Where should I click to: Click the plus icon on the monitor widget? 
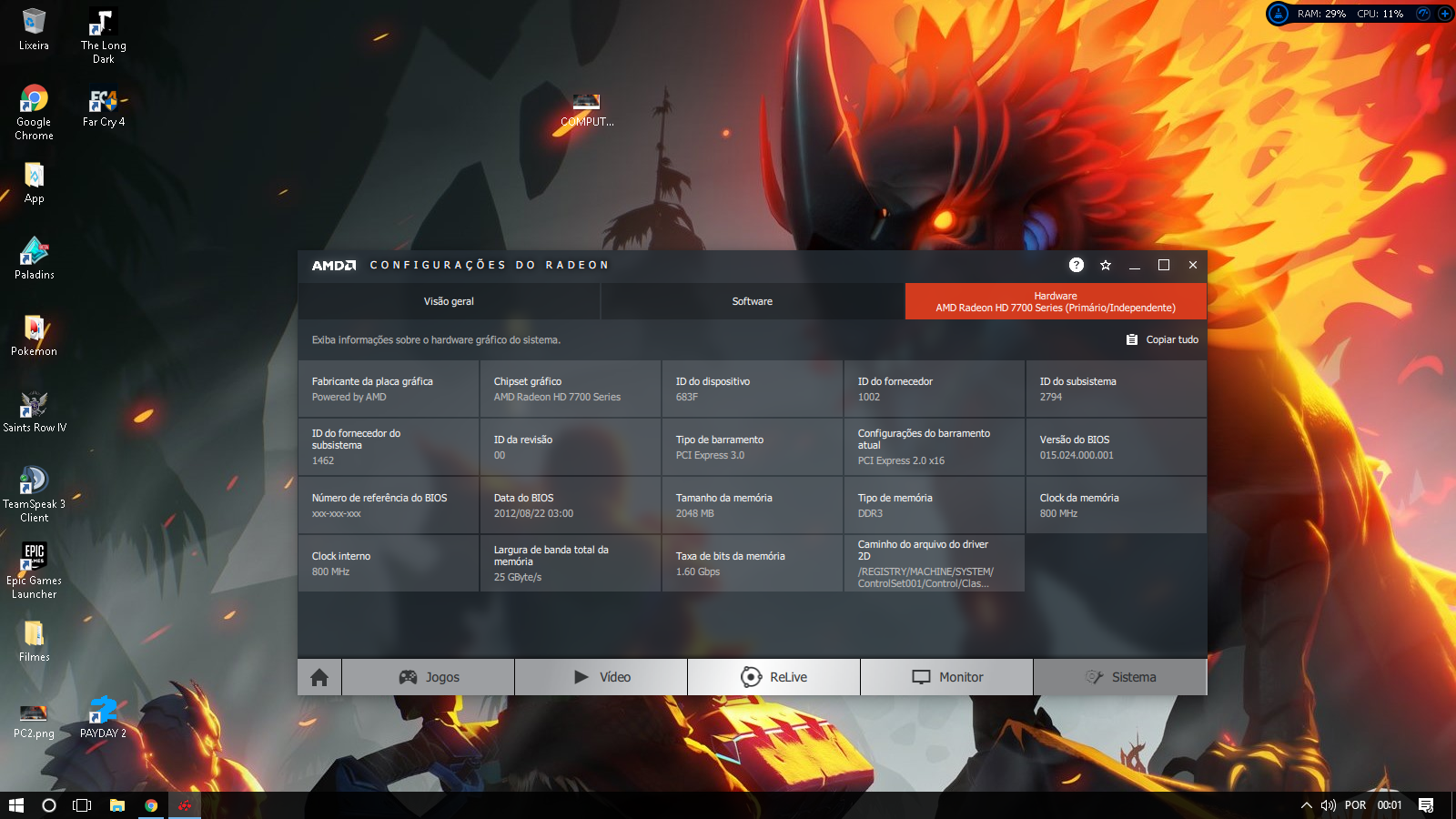(x=1444, y=14)
